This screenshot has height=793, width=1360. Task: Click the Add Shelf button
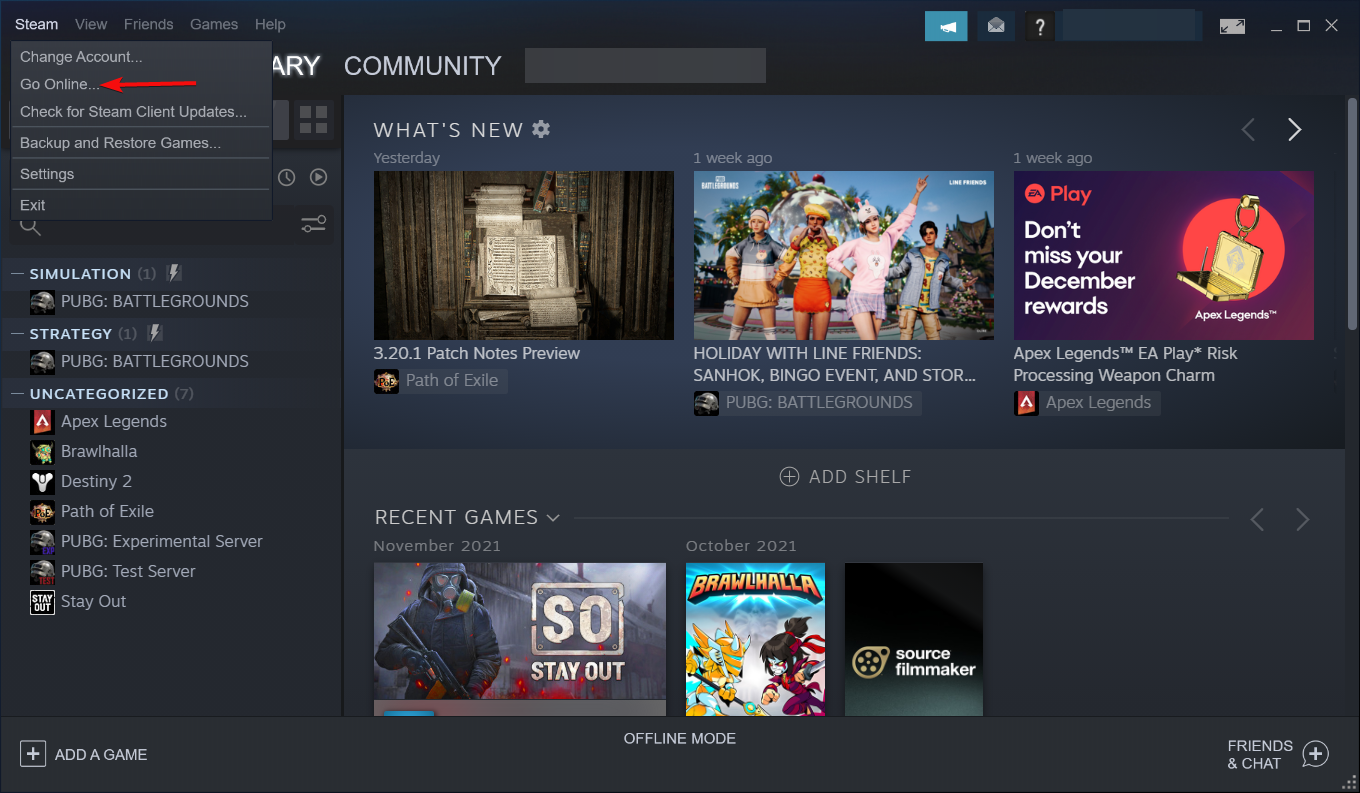846,477
